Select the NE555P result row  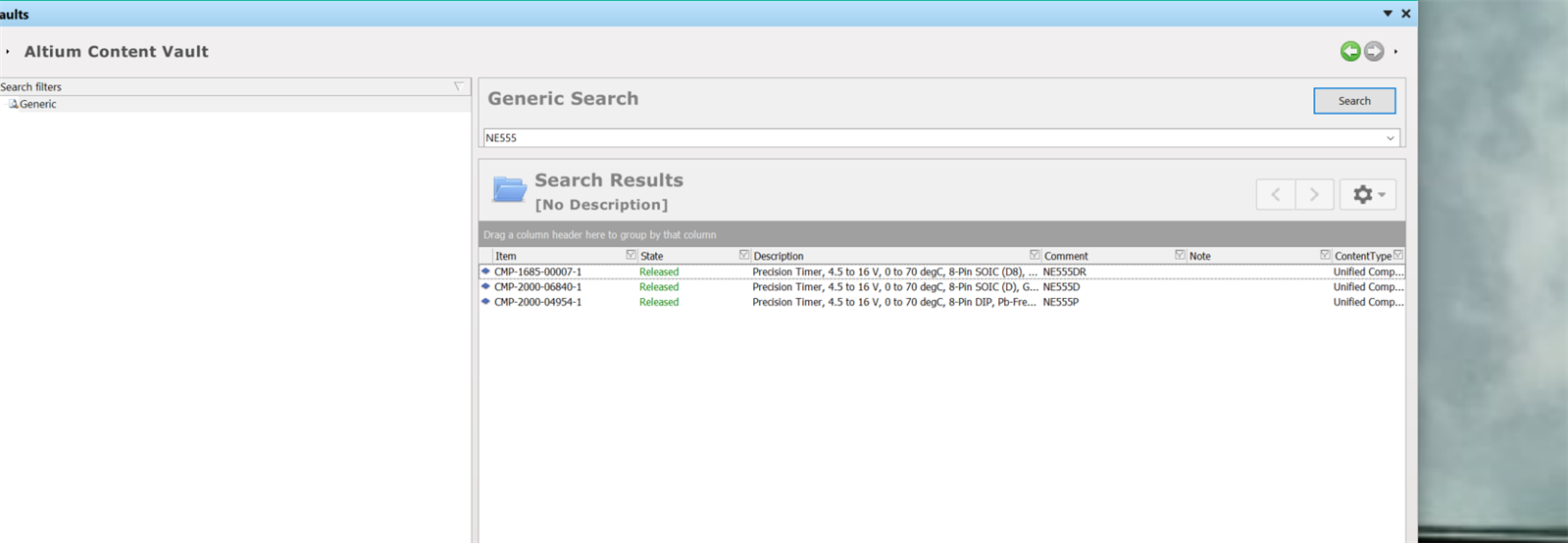tap(883, 302)
